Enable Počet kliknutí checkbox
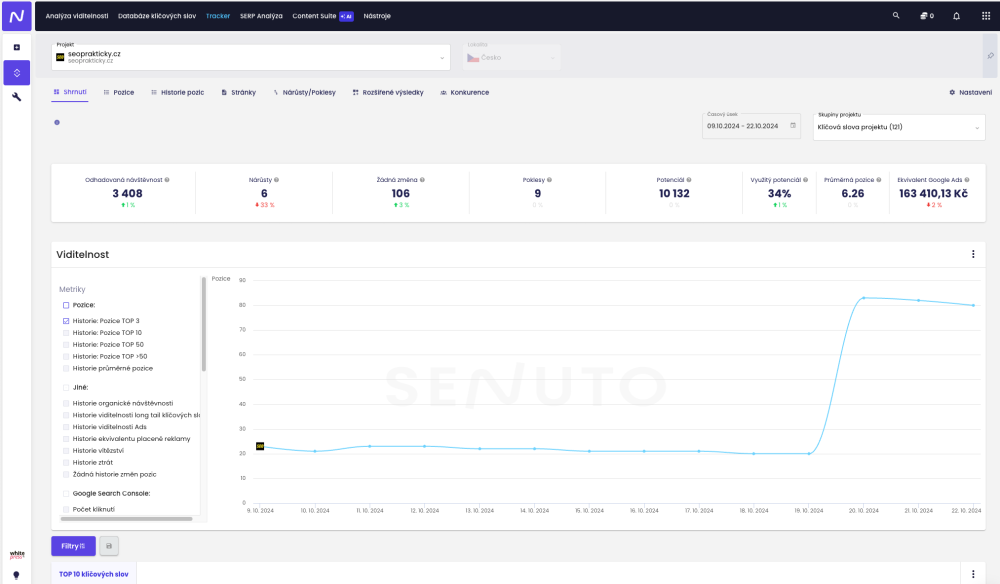1000x584 pixels. point(66,509)
